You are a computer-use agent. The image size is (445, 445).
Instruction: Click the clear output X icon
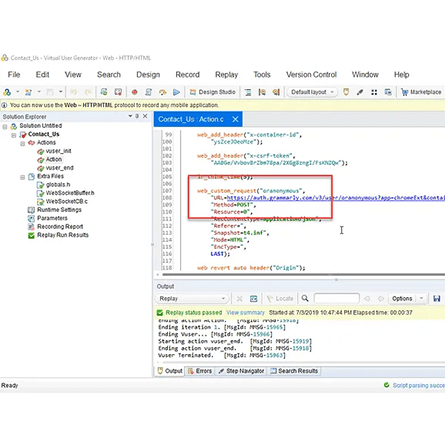pyautogui.click(x=239, y=298)
